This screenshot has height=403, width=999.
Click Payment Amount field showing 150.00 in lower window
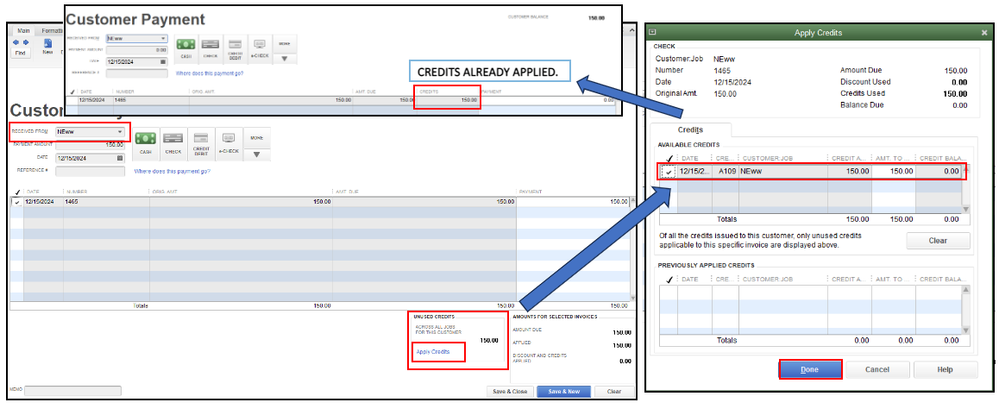coord(90,145)
